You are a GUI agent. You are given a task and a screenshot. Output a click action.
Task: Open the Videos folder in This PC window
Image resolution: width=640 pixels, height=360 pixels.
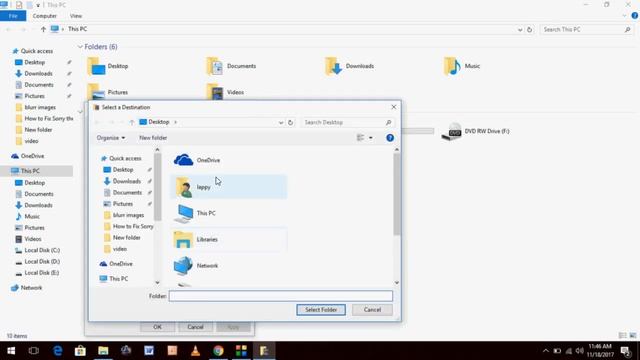point(225,92)
